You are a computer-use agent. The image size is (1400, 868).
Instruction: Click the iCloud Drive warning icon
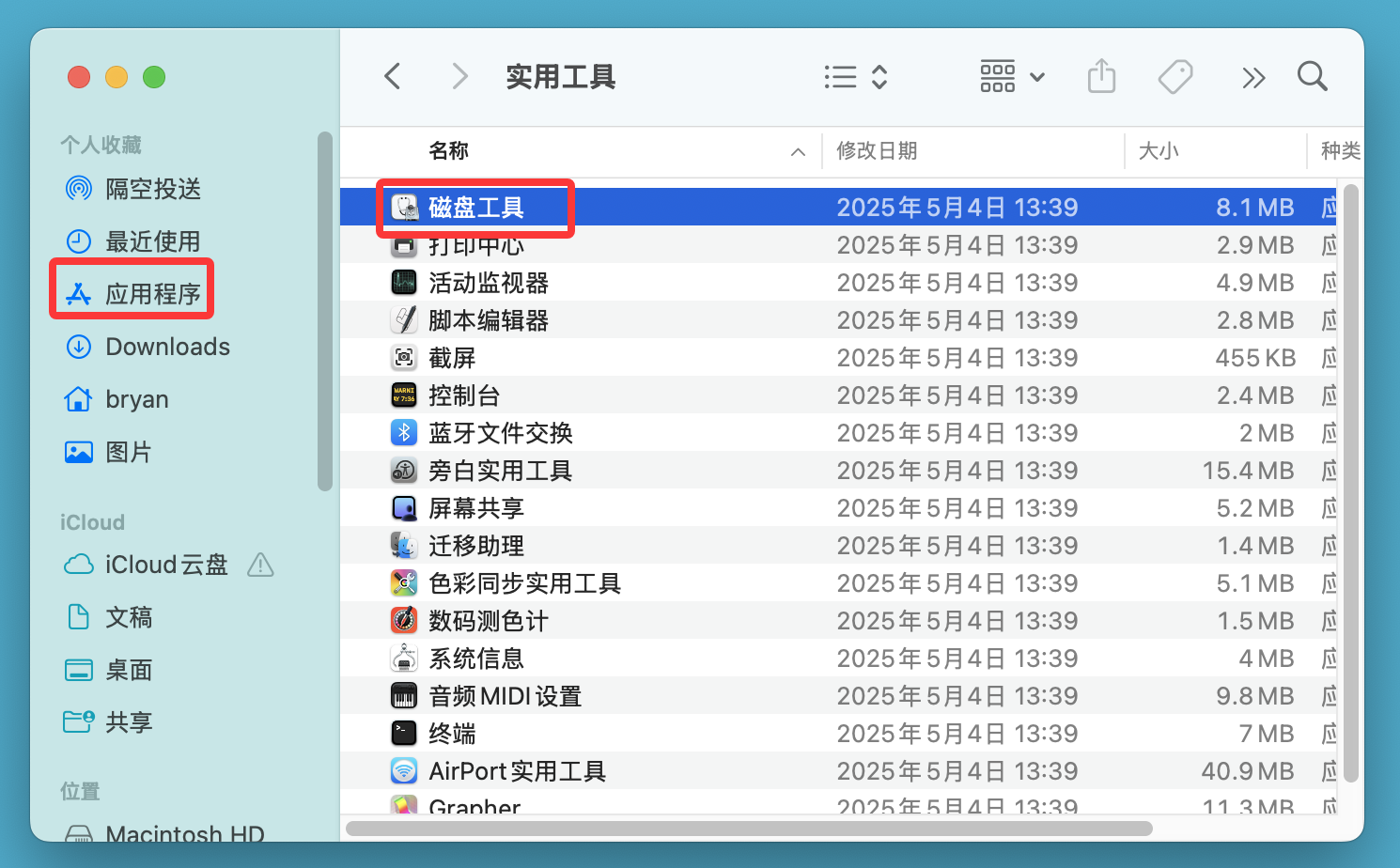tap(260, 565)
